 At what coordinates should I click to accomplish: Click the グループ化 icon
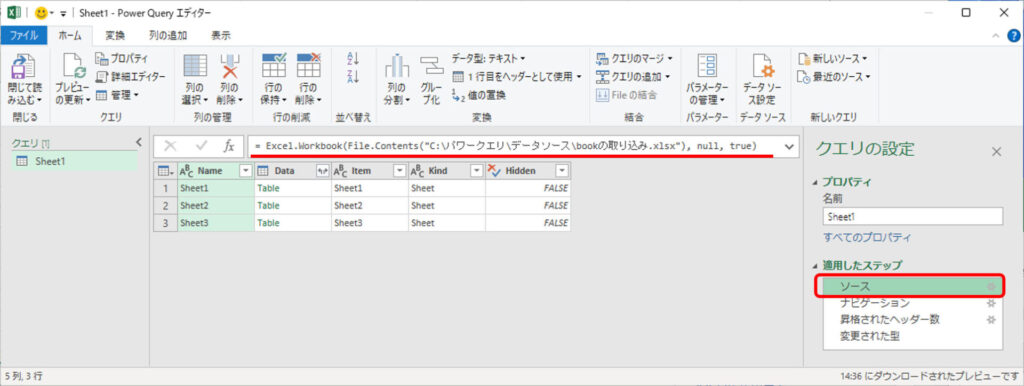click(x=431, y=67)
